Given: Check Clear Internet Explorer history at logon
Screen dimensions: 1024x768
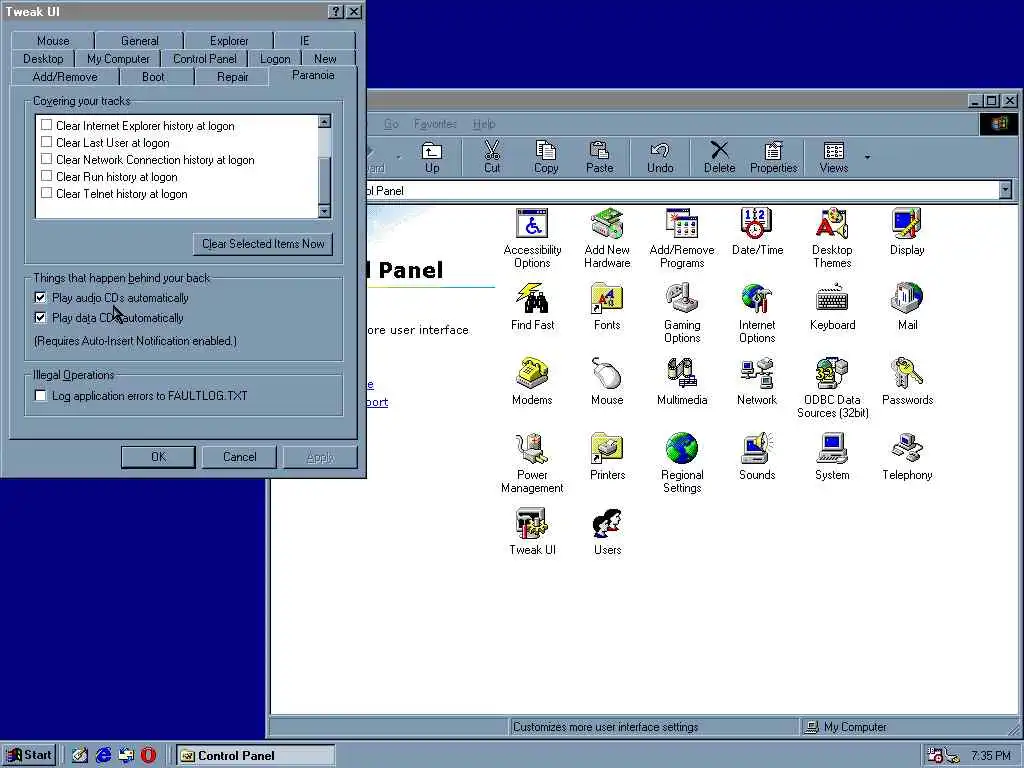Looking at the screenshot, I should [x=46, y=125].
